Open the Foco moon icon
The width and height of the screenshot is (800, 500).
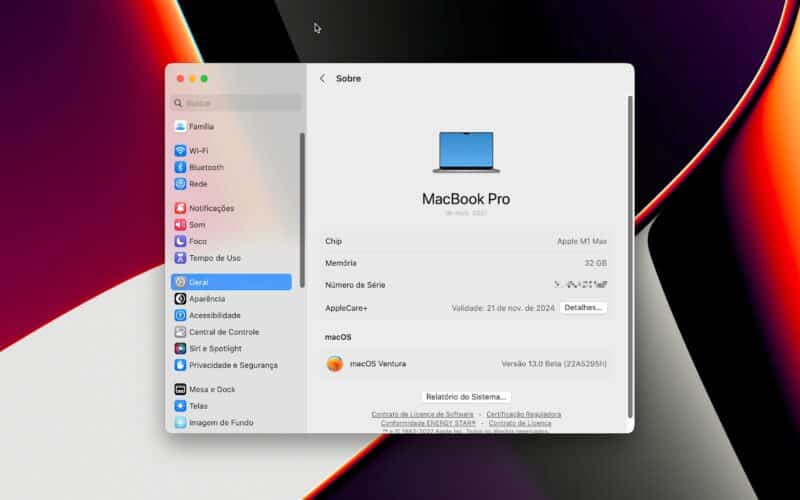180,241
